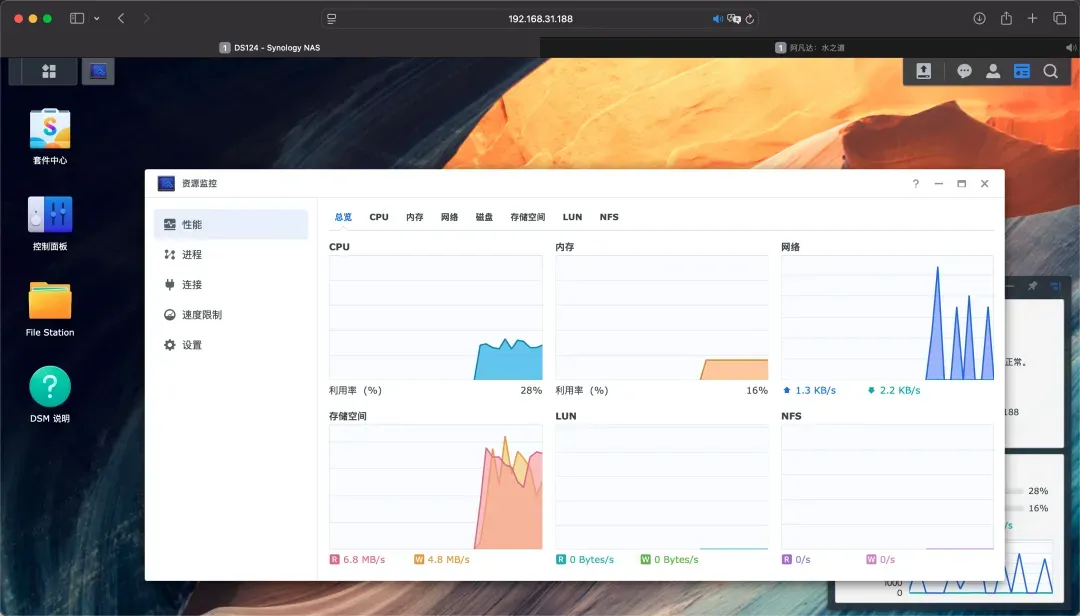This screenshot has height=616, width=1080.
Task: Click the NFS chart
Action: (887, 487)
